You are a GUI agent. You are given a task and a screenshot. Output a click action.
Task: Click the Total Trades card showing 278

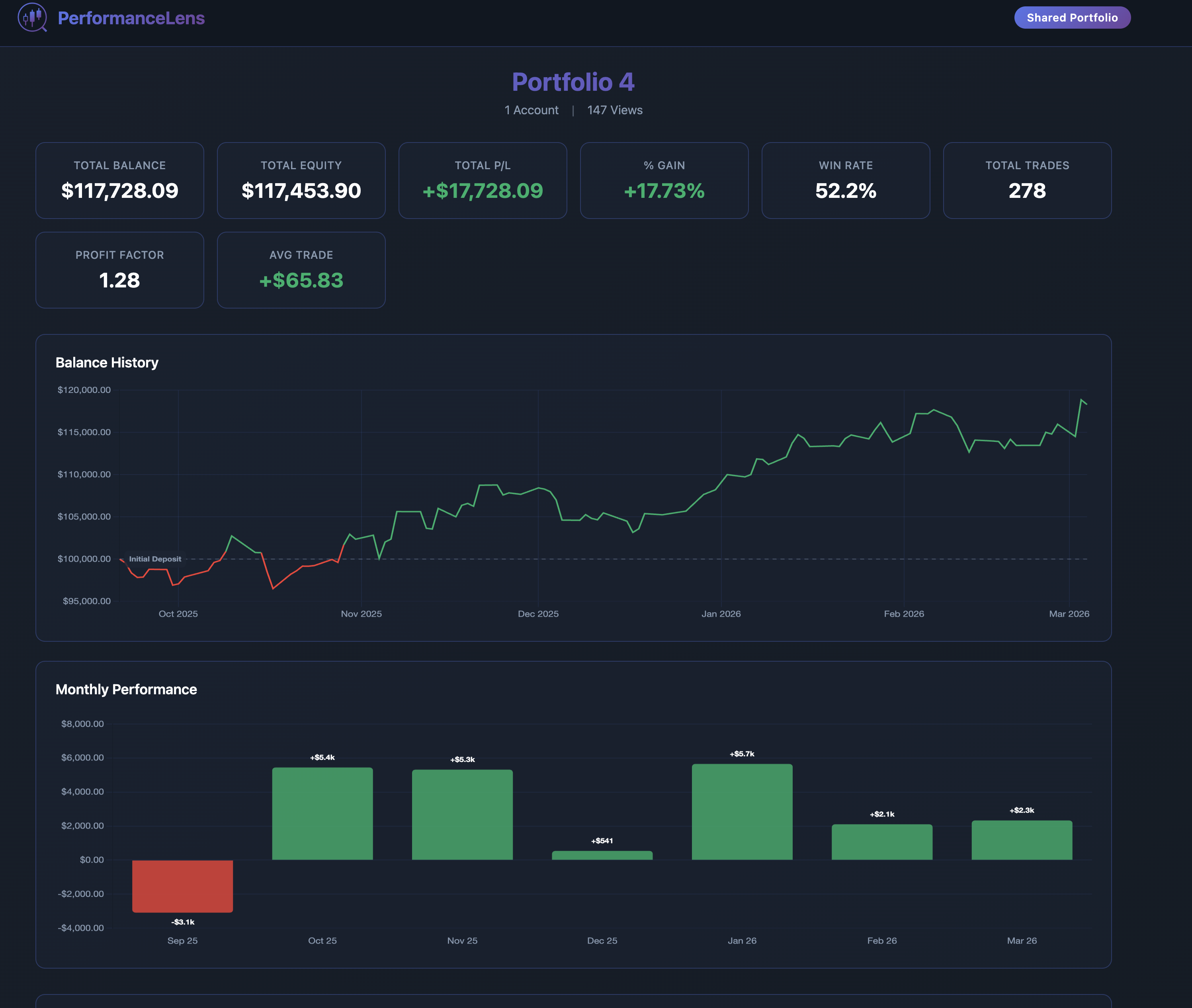tap(1027, 180)
